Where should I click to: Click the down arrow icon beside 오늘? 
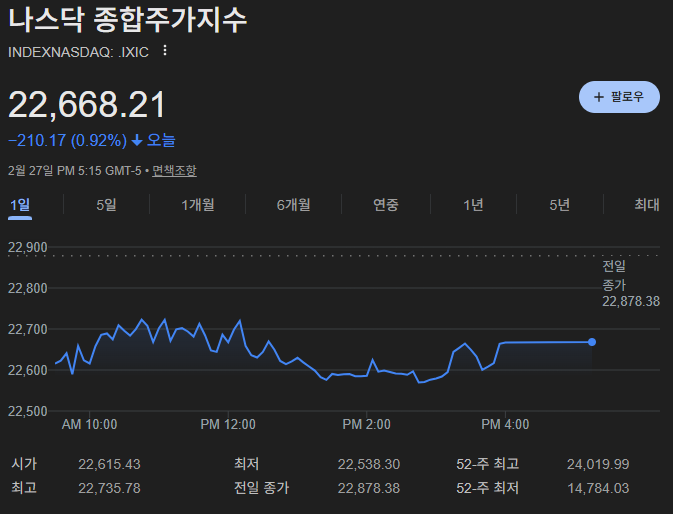[x=137, y=141]
